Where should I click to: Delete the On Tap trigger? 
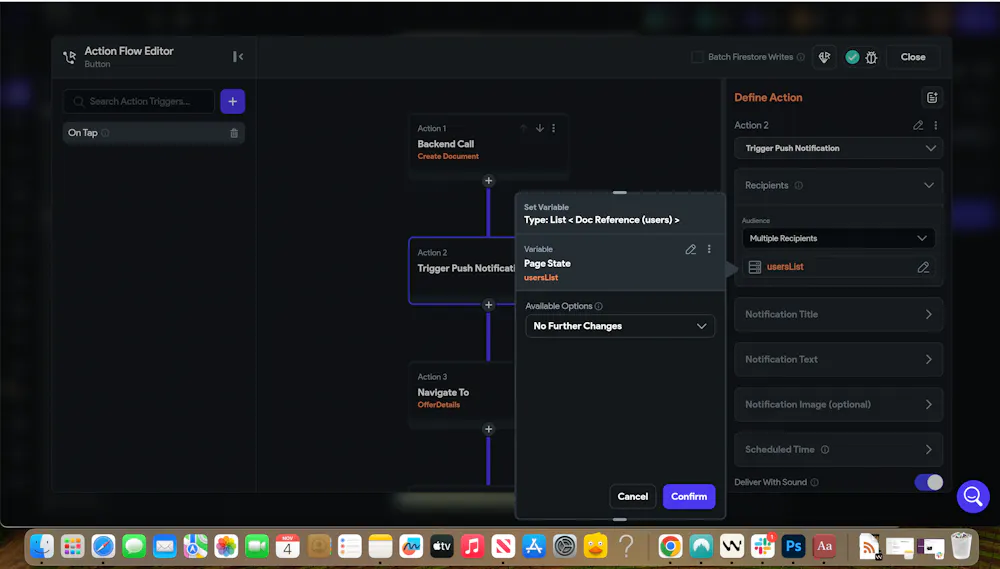[x=234, y=133]
